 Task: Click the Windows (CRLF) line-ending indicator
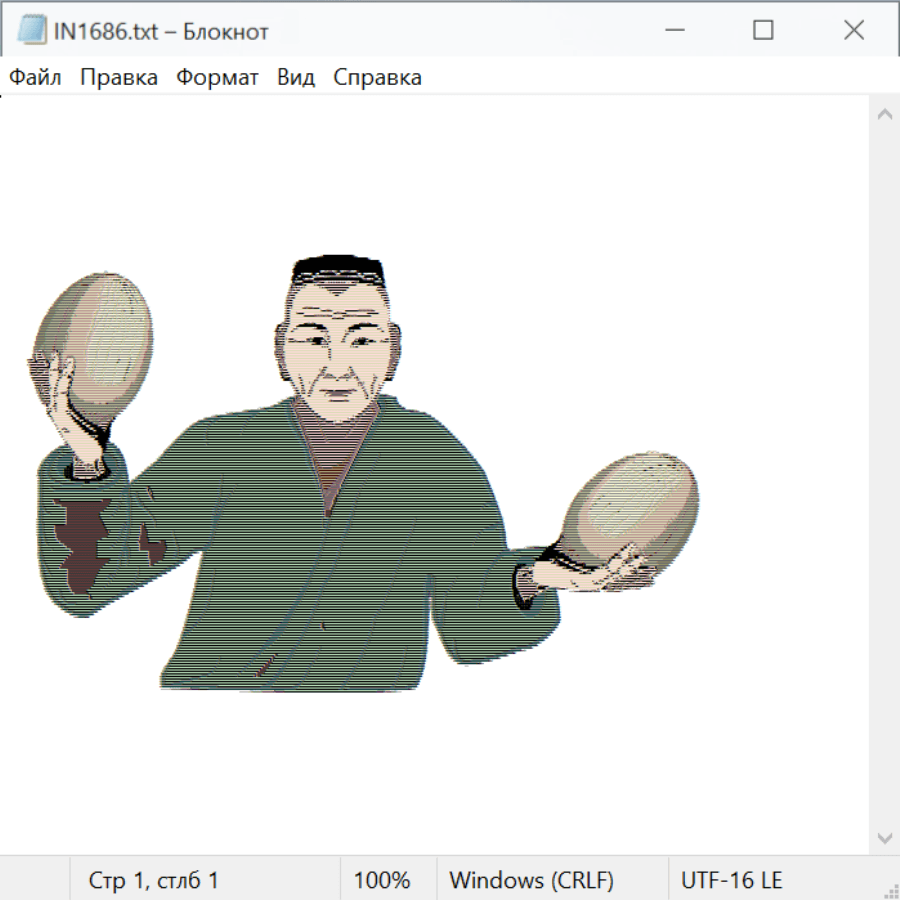(x=531, y=881)
